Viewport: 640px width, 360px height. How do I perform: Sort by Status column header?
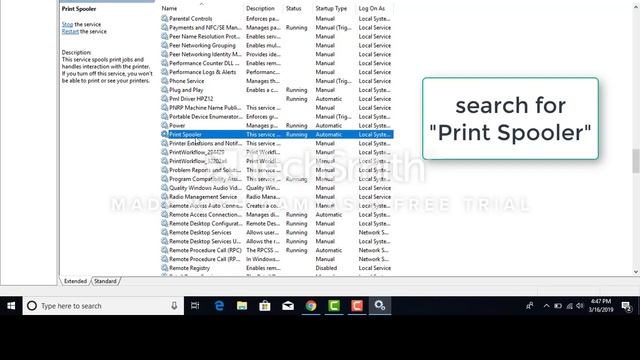click(x=293, y=8)
